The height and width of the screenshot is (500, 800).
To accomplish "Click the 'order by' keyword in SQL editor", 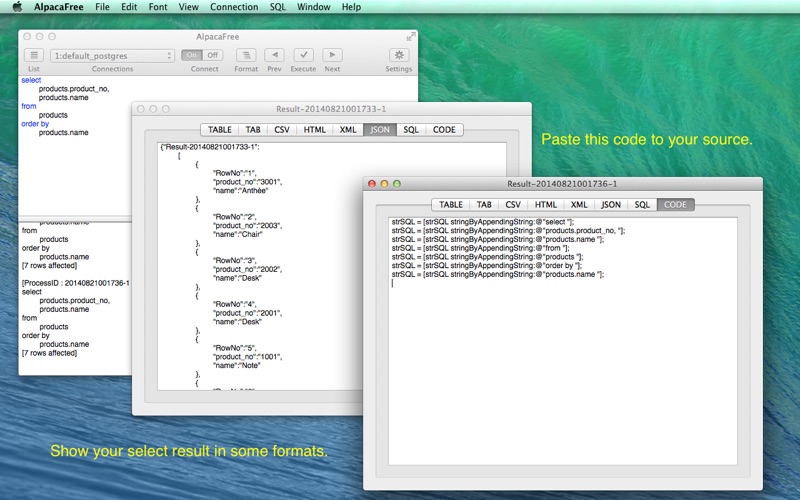I will click(x=35, y=123).
